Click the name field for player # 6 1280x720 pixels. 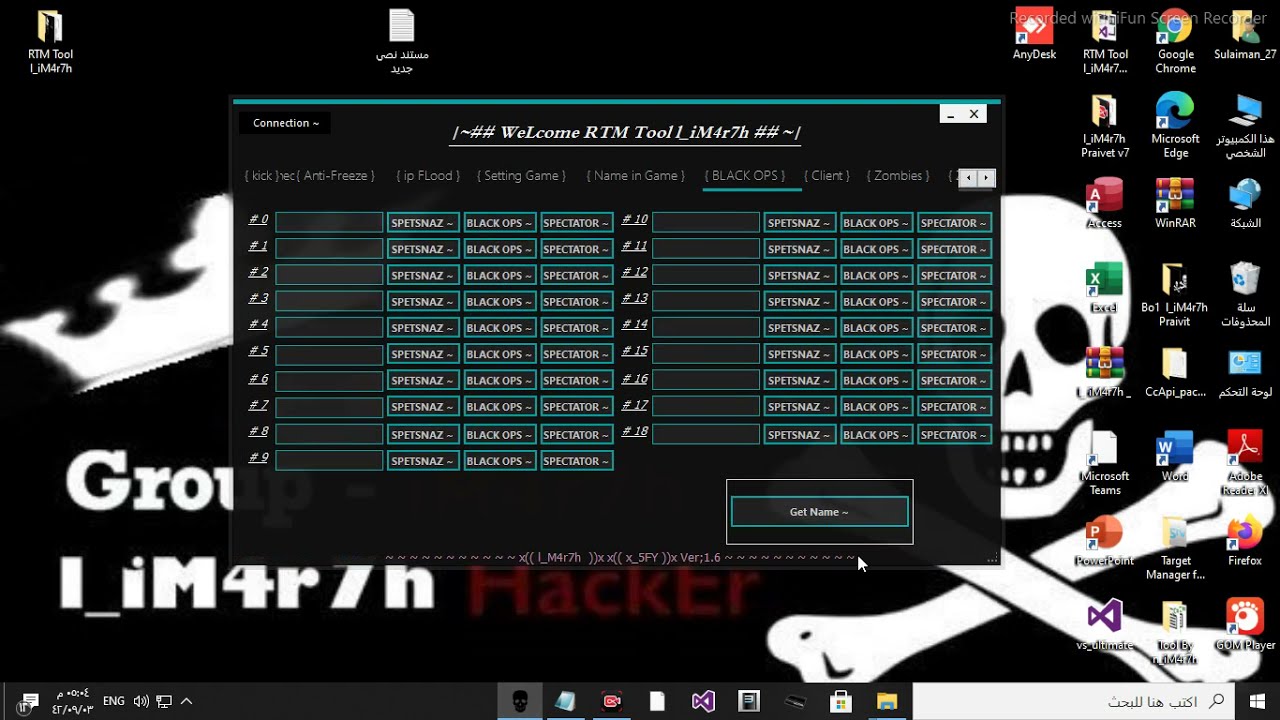(x=329, y=381)
